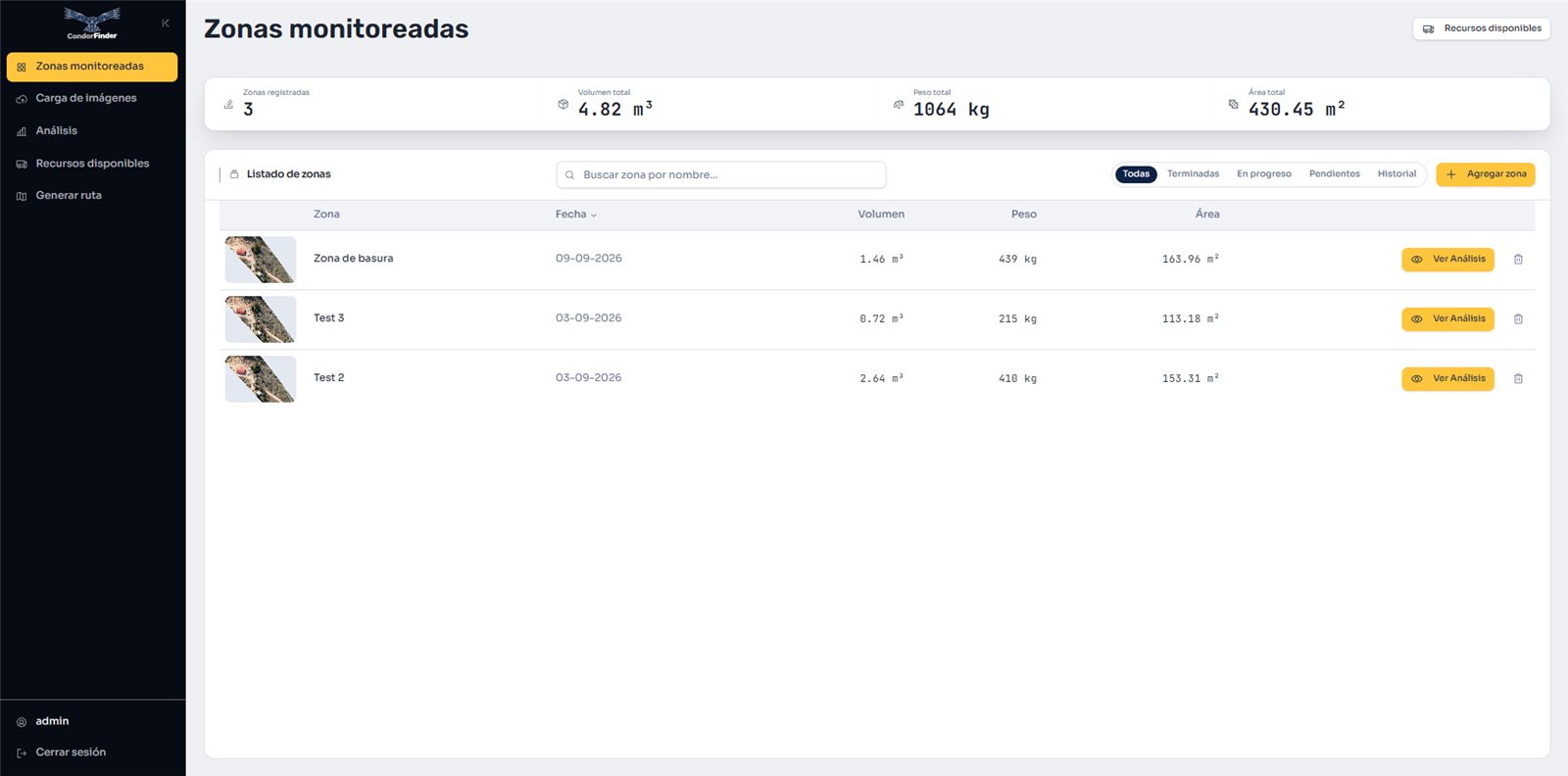
Task: Click the Zona de basura name
Action: pyautogui.click(x=353, y=259)
